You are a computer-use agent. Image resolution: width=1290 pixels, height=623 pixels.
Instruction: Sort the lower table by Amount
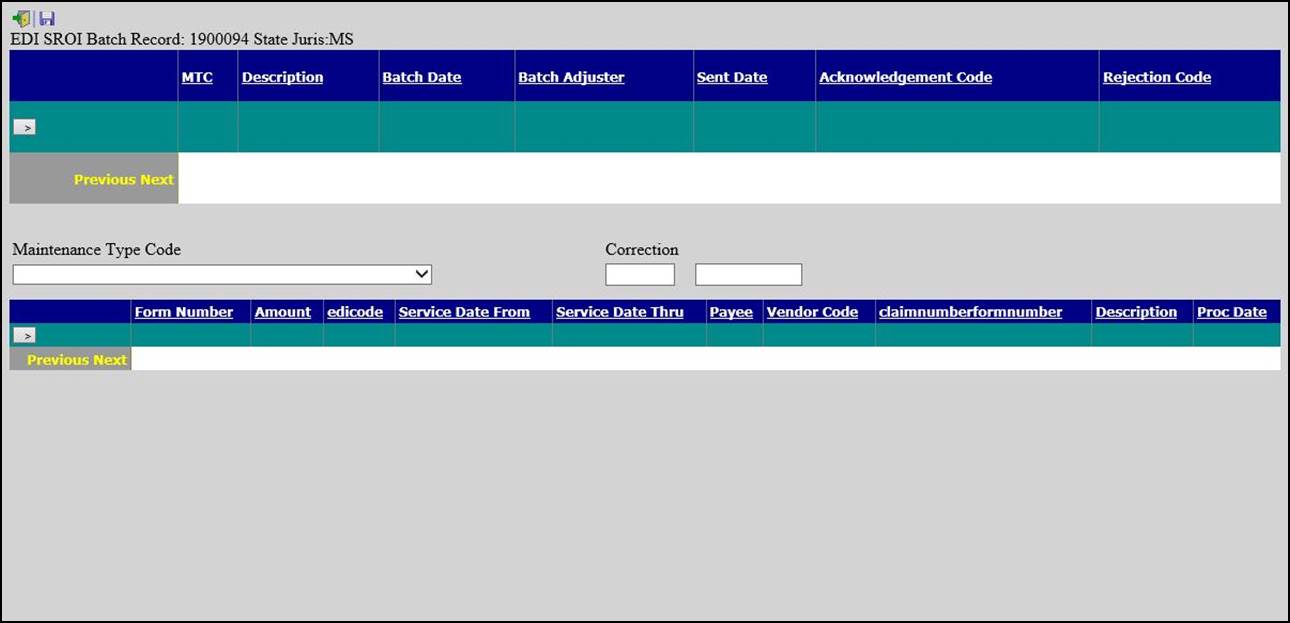[x=283, y=312]
